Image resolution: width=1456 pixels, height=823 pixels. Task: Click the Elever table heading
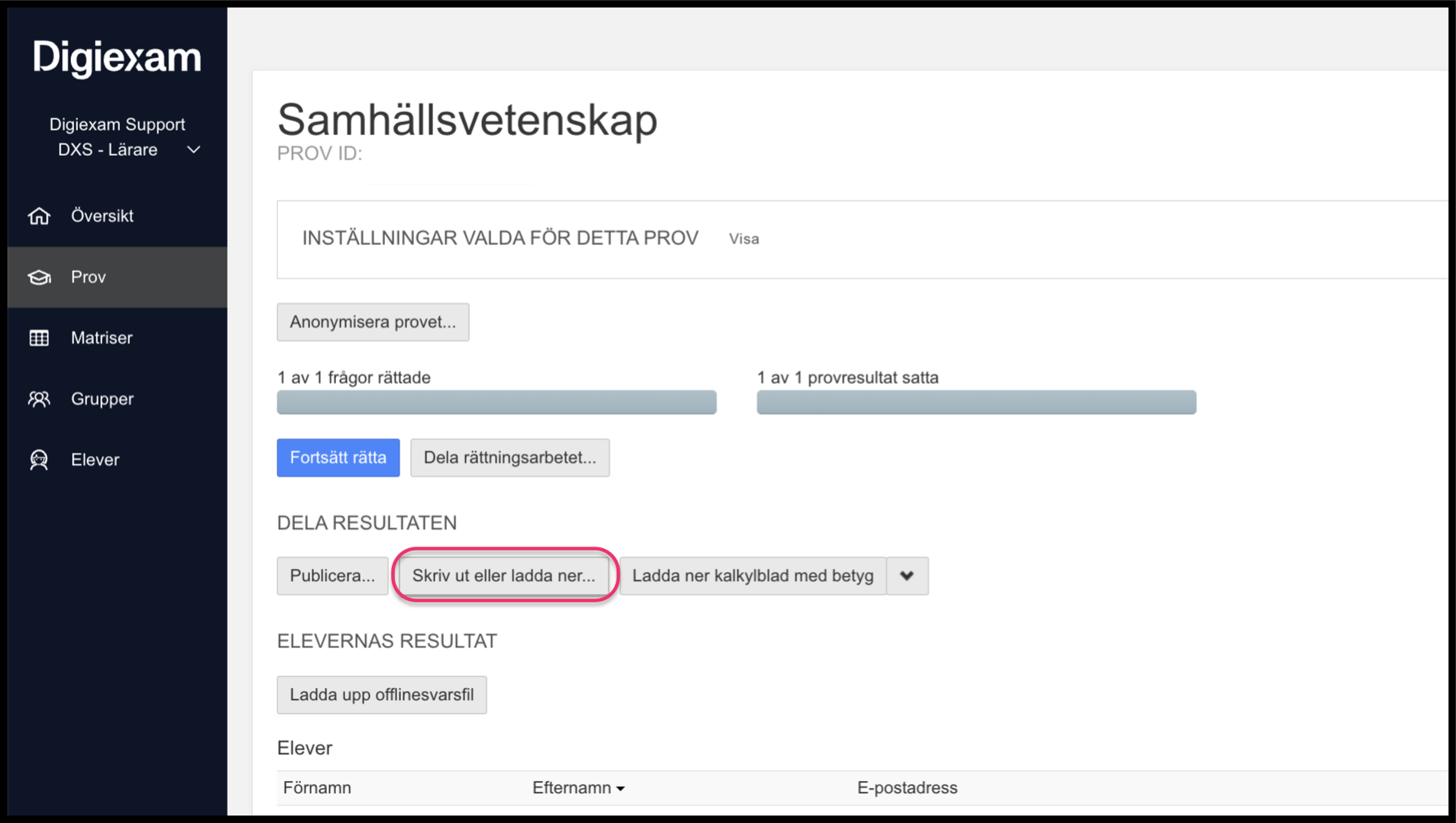[x=305, y=748]
